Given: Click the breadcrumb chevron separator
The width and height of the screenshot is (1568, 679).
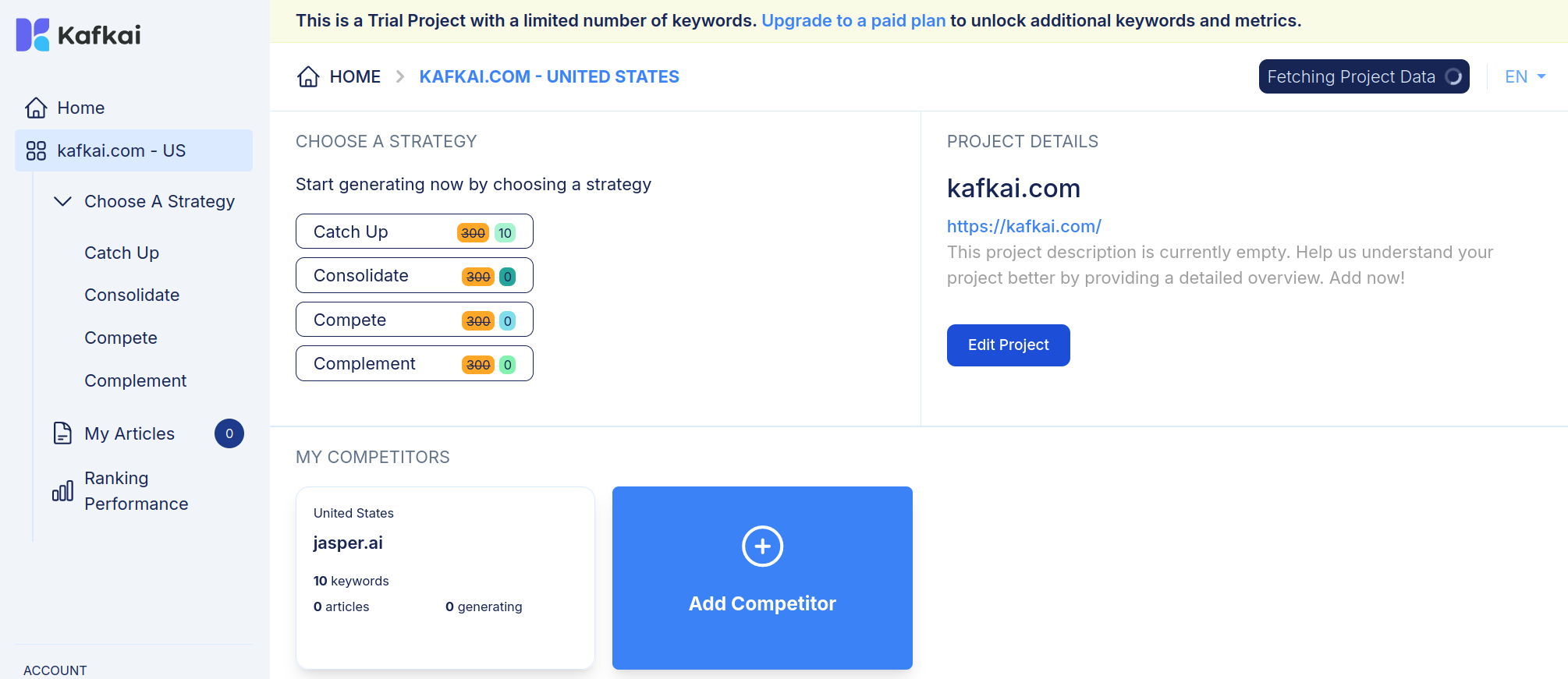Looking at the screenshot, I should click(x=400, y=76).
